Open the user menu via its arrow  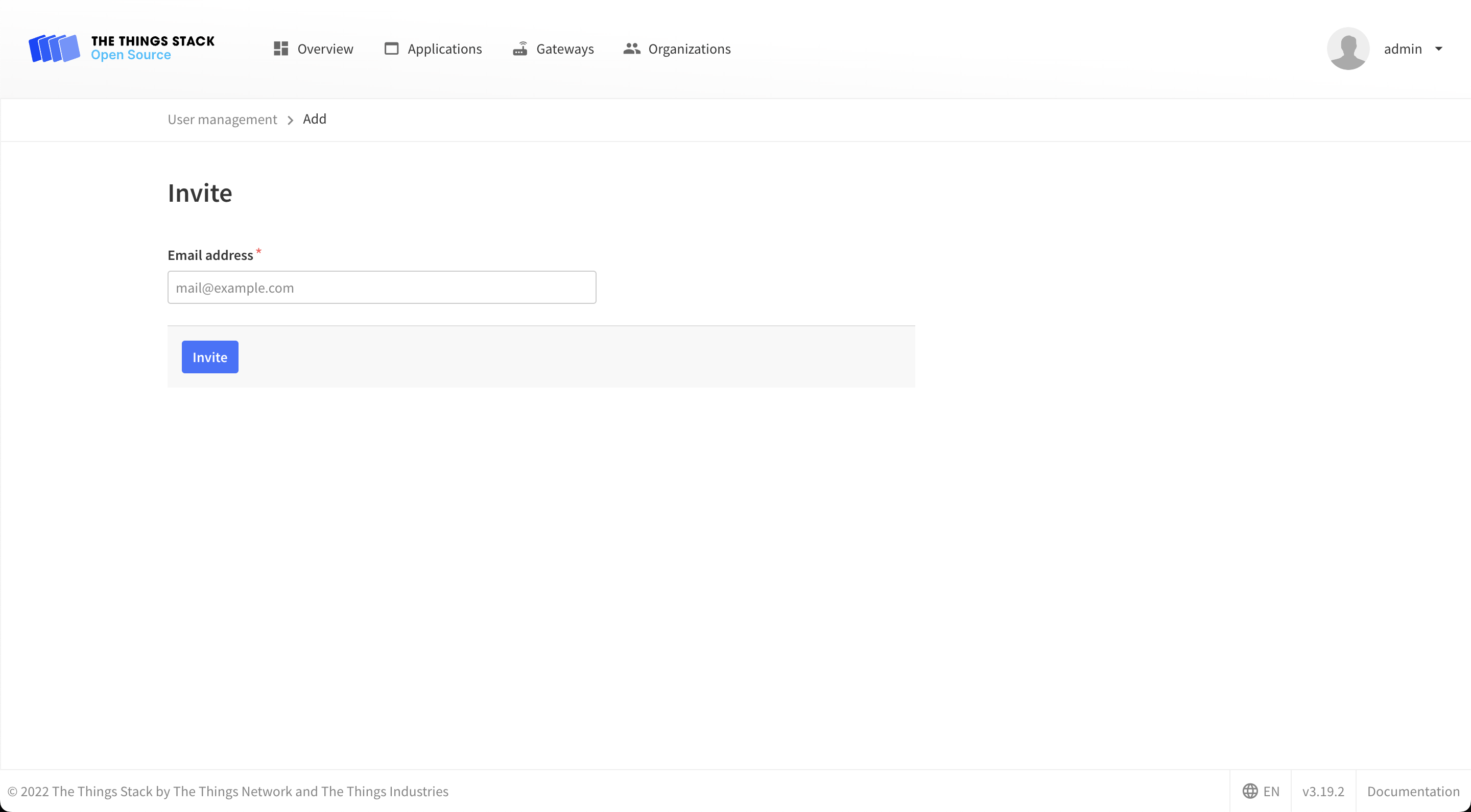1440,49
